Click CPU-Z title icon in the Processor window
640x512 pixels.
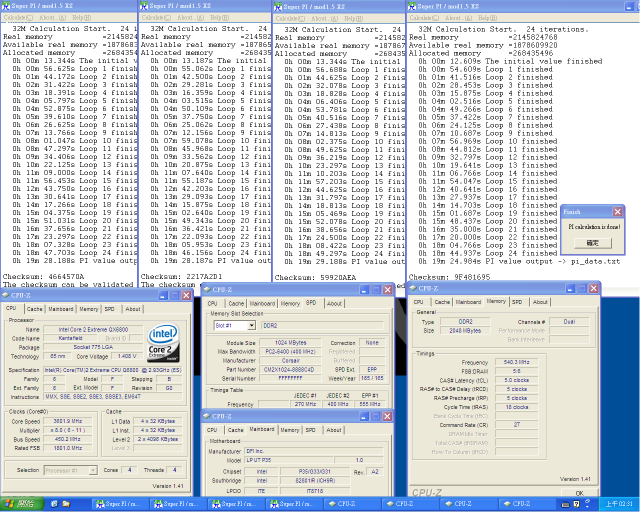(x=6, y=295)
